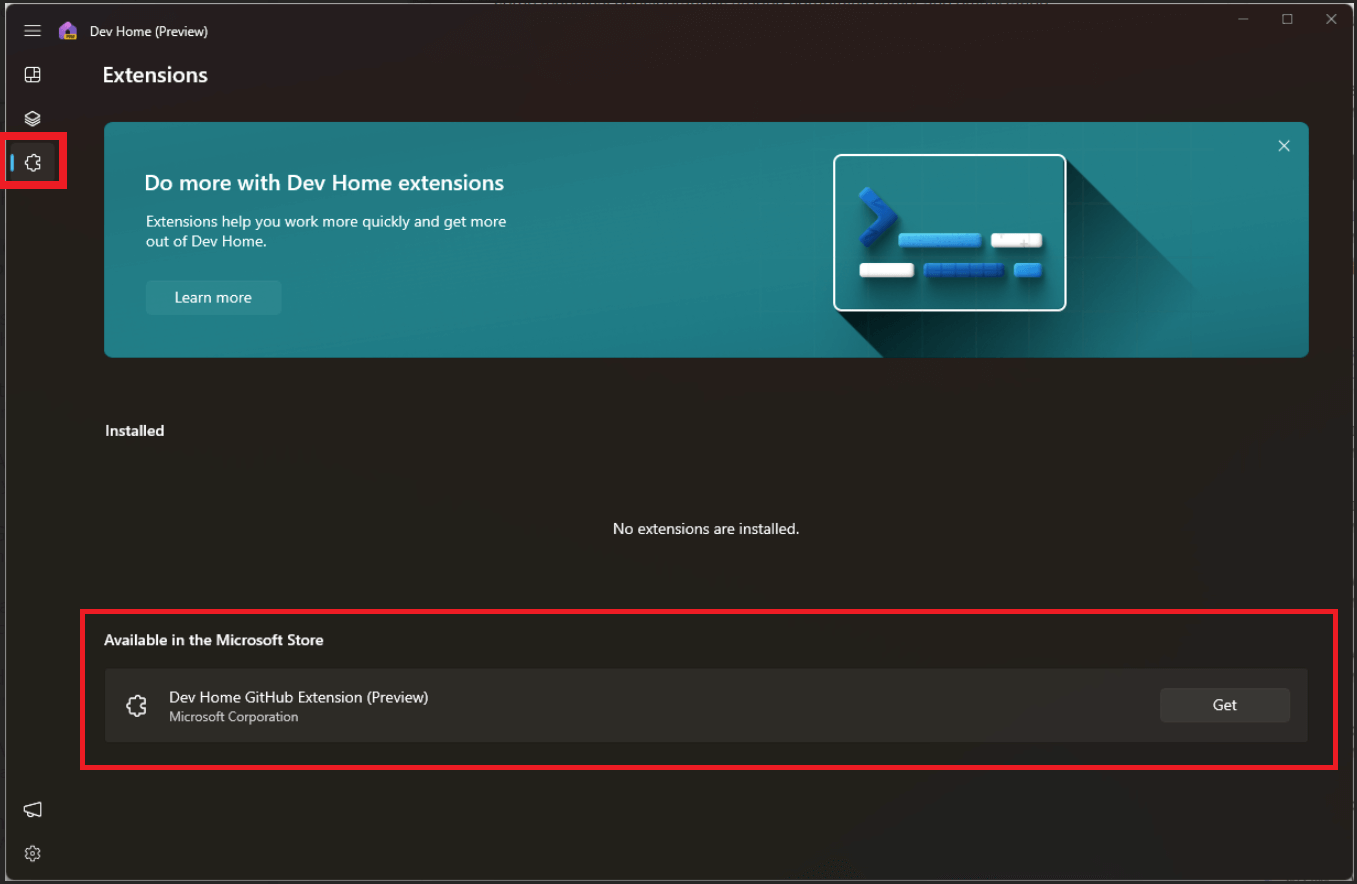1357x884 pixels.
Task: Send feedback using the megaphone icon
Action: 32,809
